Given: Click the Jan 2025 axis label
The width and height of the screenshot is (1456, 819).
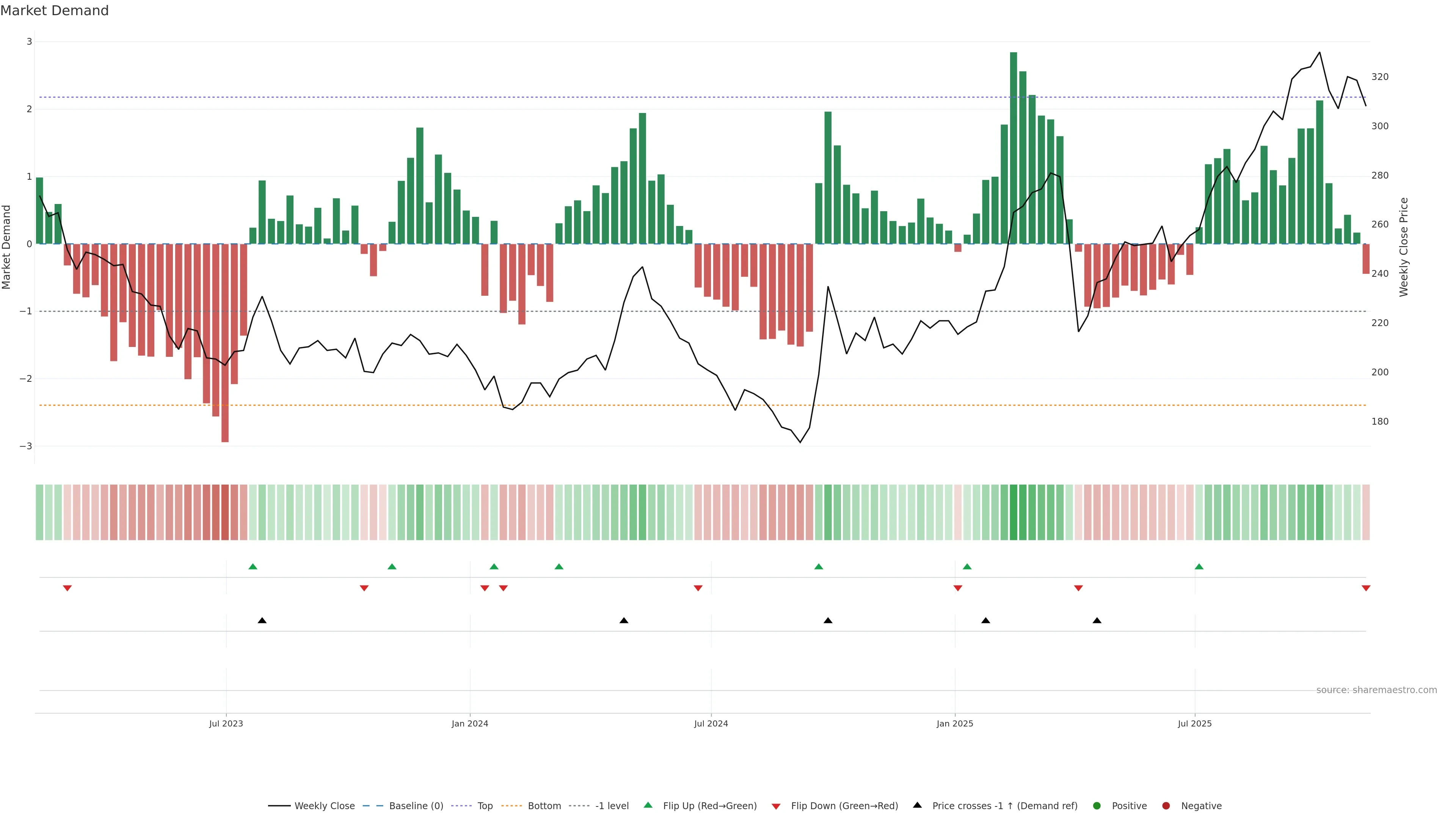Looking at the screenshot, I should click(955, 723).
